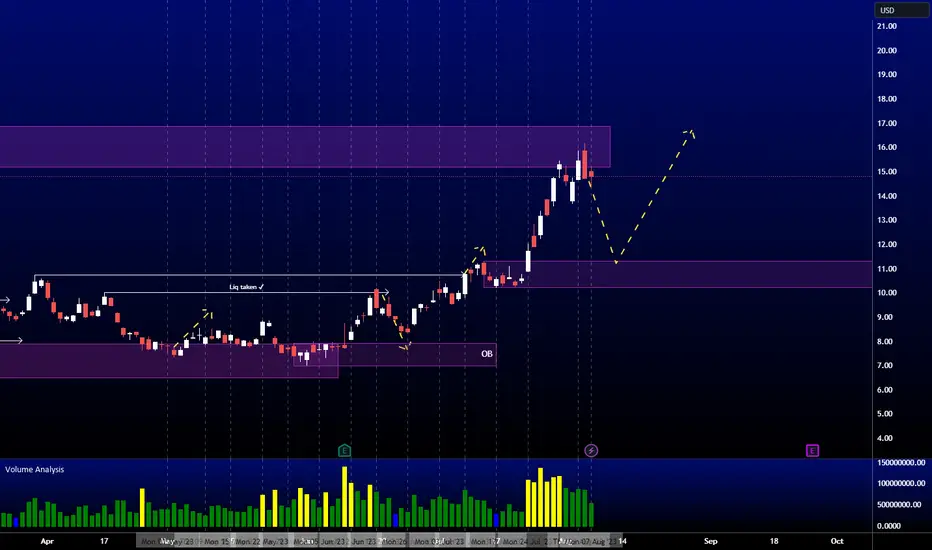Click the 17.00 price axis label
This screenshot has height=550, width=932.
click(x=887, y=123)
